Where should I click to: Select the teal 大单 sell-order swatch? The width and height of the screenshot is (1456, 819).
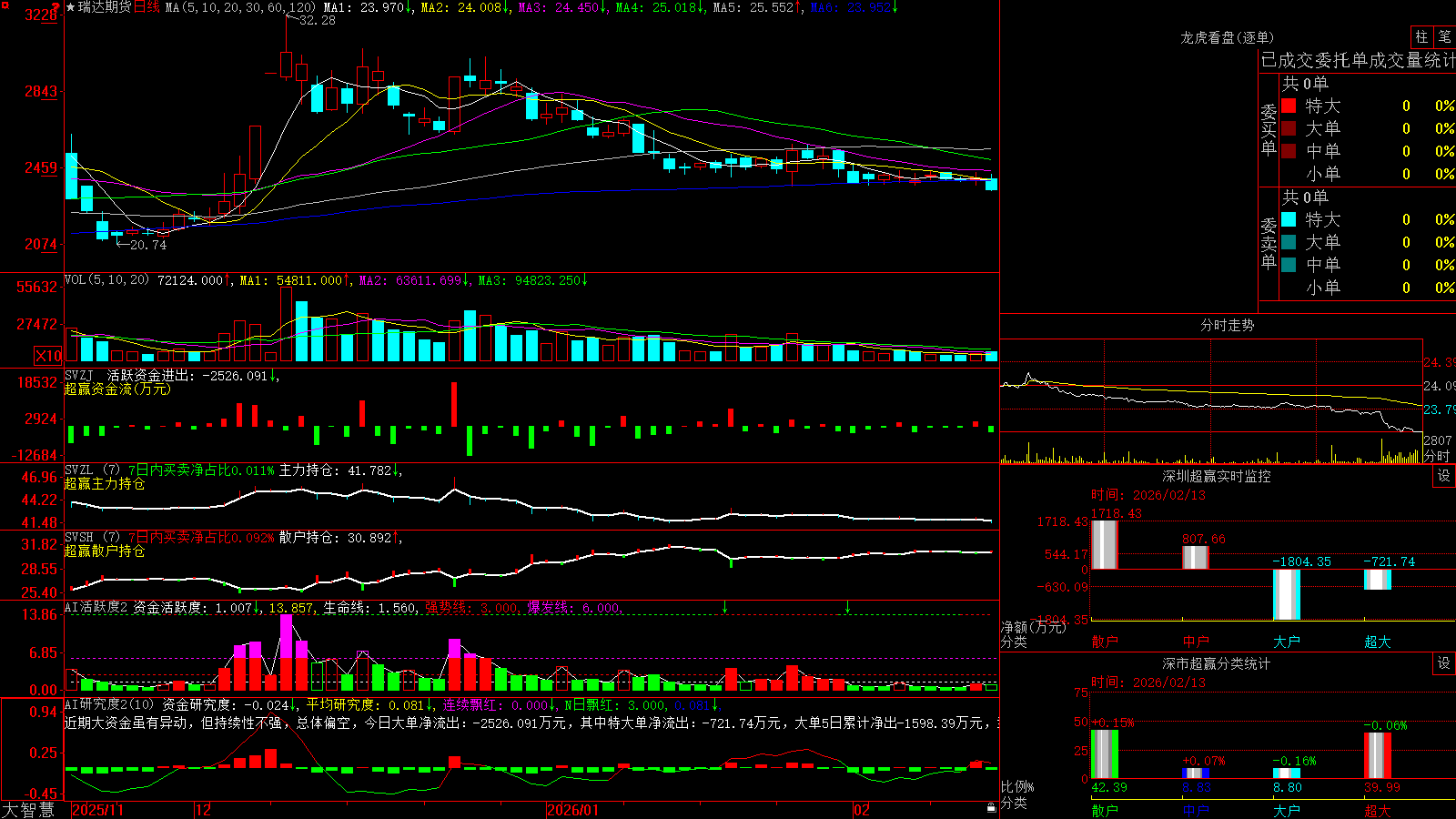click(x=1289, y=242)
